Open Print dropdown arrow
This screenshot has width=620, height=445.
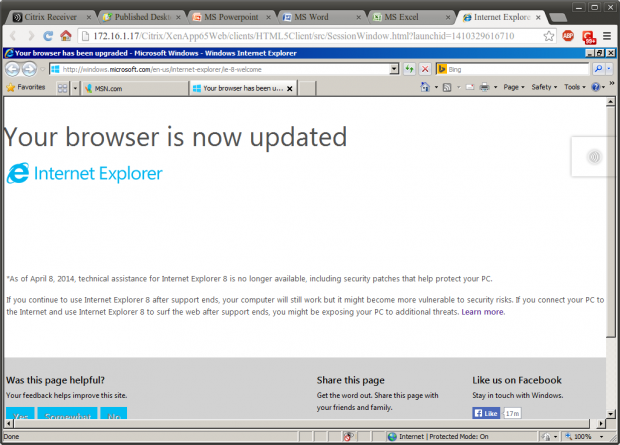(x=495, y=87)
